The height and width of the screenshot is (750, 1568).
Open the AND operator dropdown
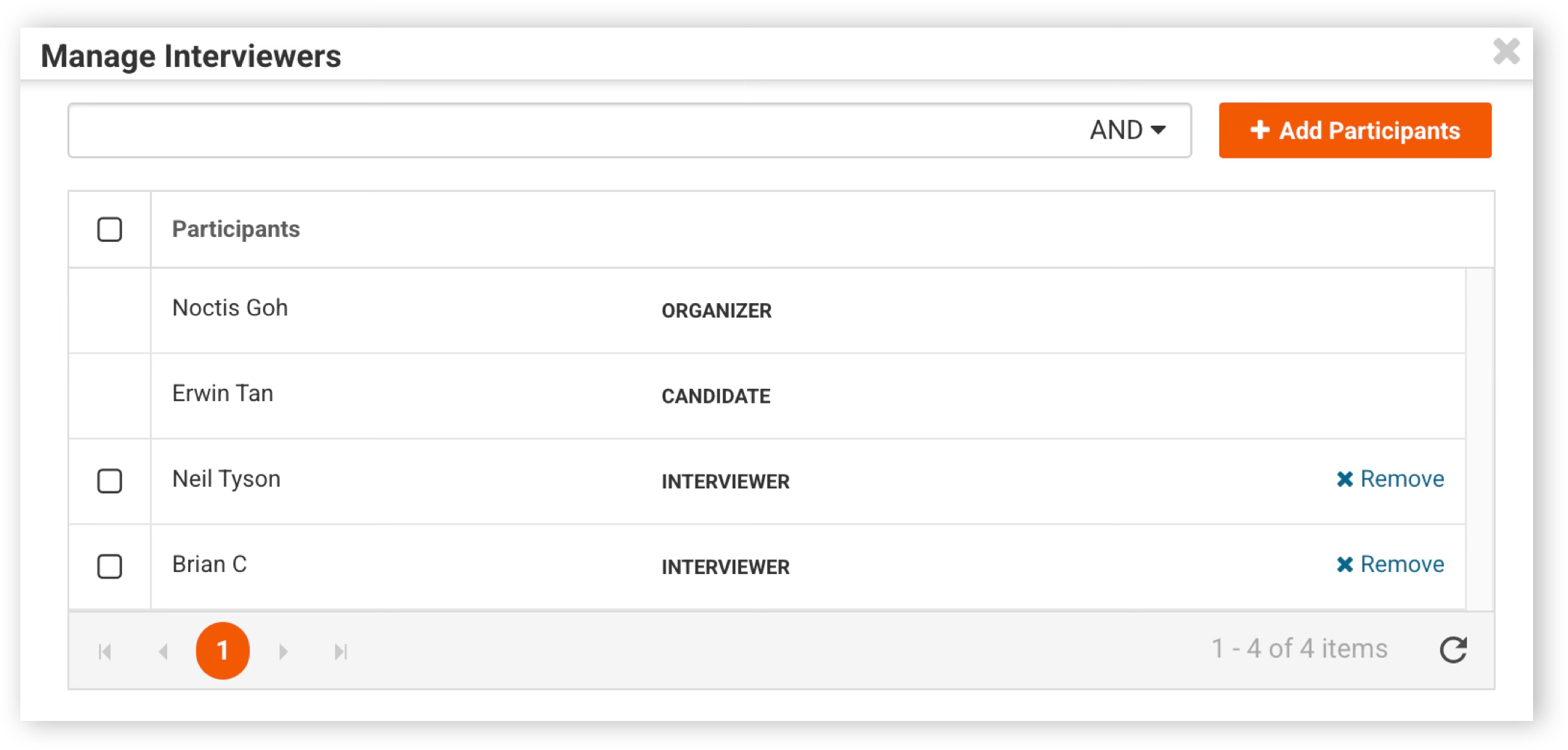1128,130
